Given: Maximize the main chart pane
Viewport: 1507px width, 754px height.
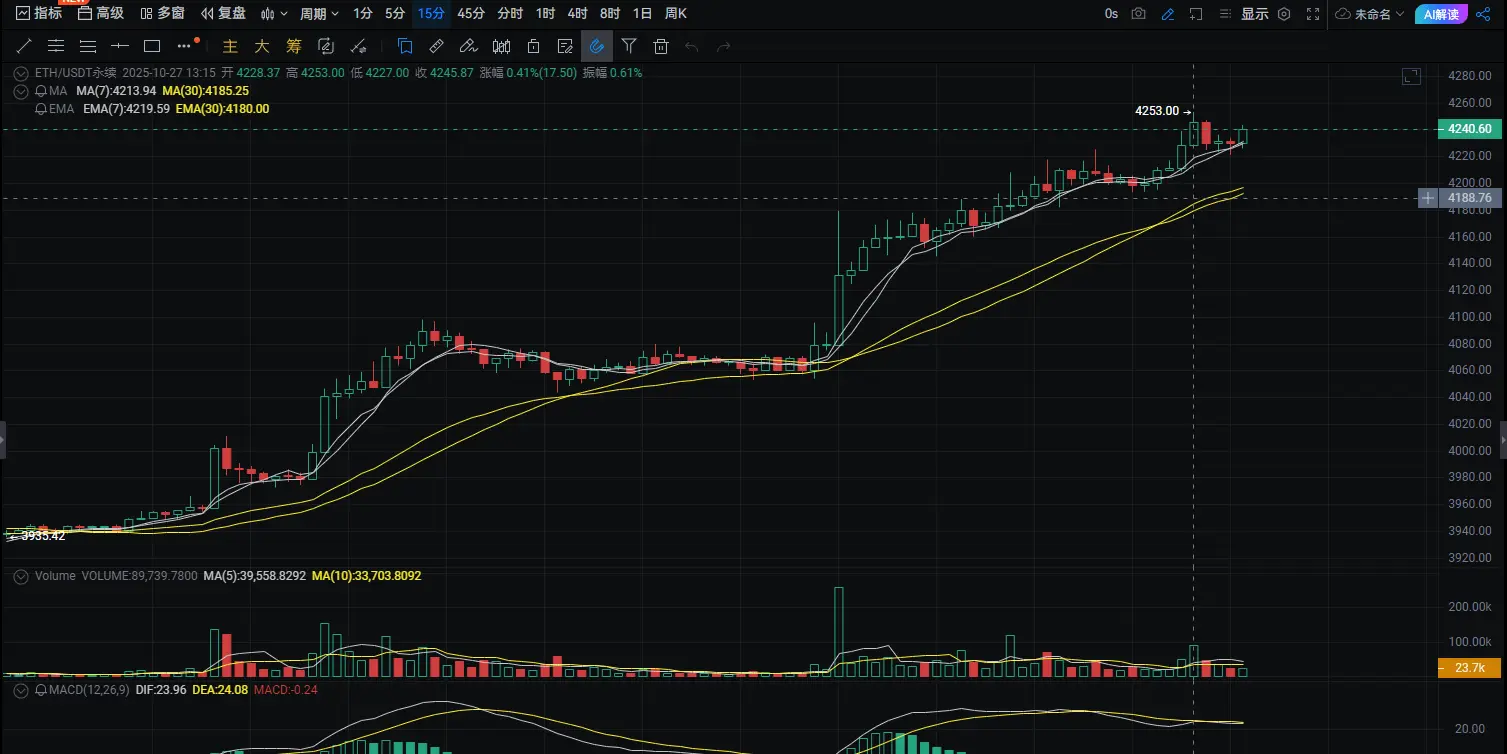Looking at the screenshot, I should click(1411, 76).
